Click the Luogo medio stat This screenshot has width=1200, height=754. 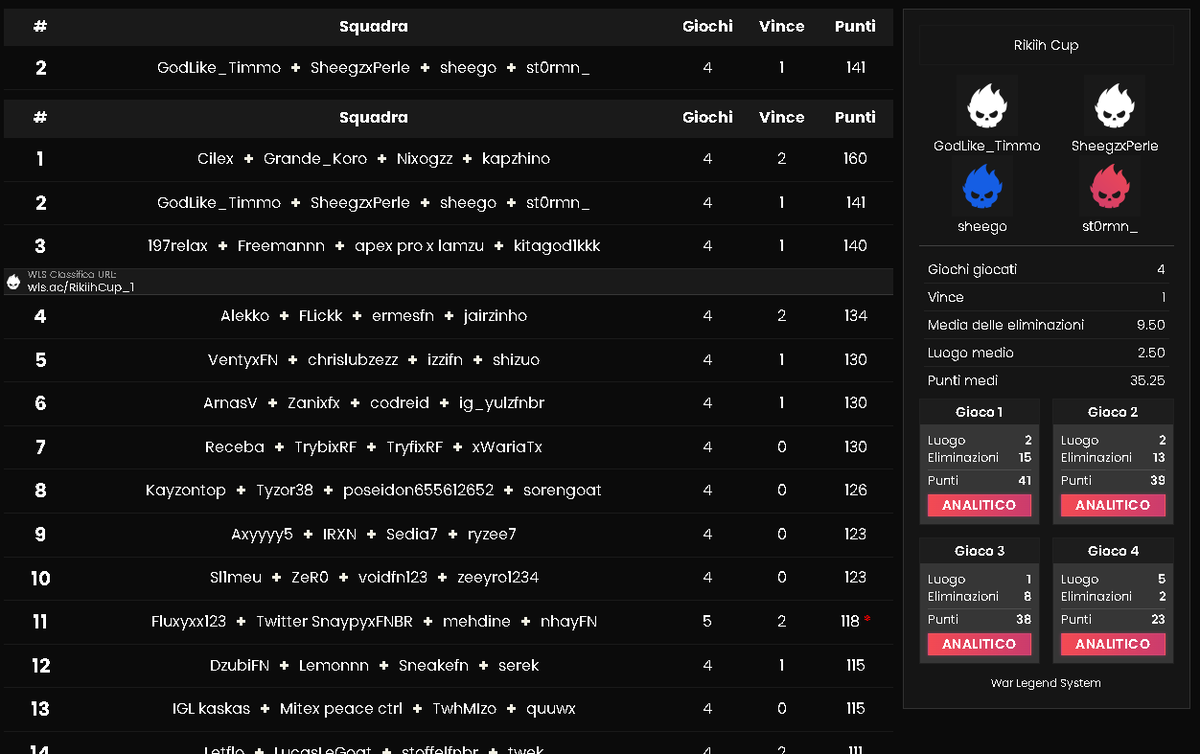pos(1046,353)
